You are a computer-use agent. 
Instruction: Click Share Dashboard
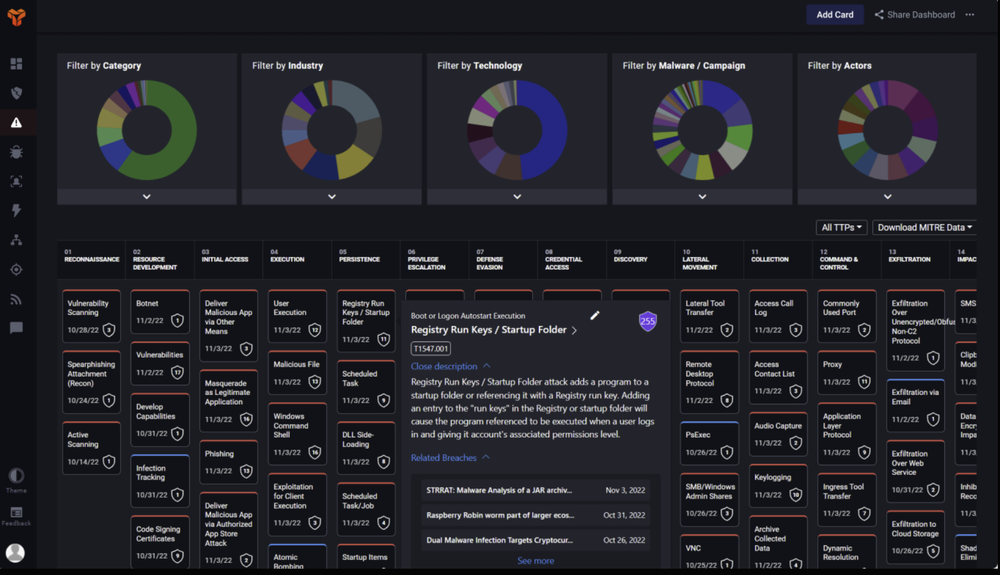[x=915, y=15]
